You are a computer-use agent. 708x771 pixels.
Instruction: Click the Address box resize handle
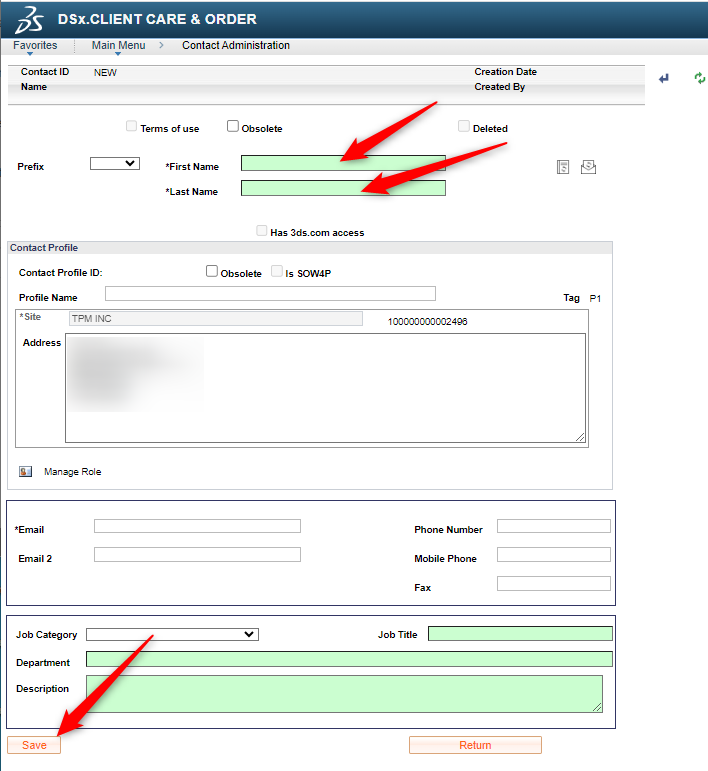[x=580, y=436]
